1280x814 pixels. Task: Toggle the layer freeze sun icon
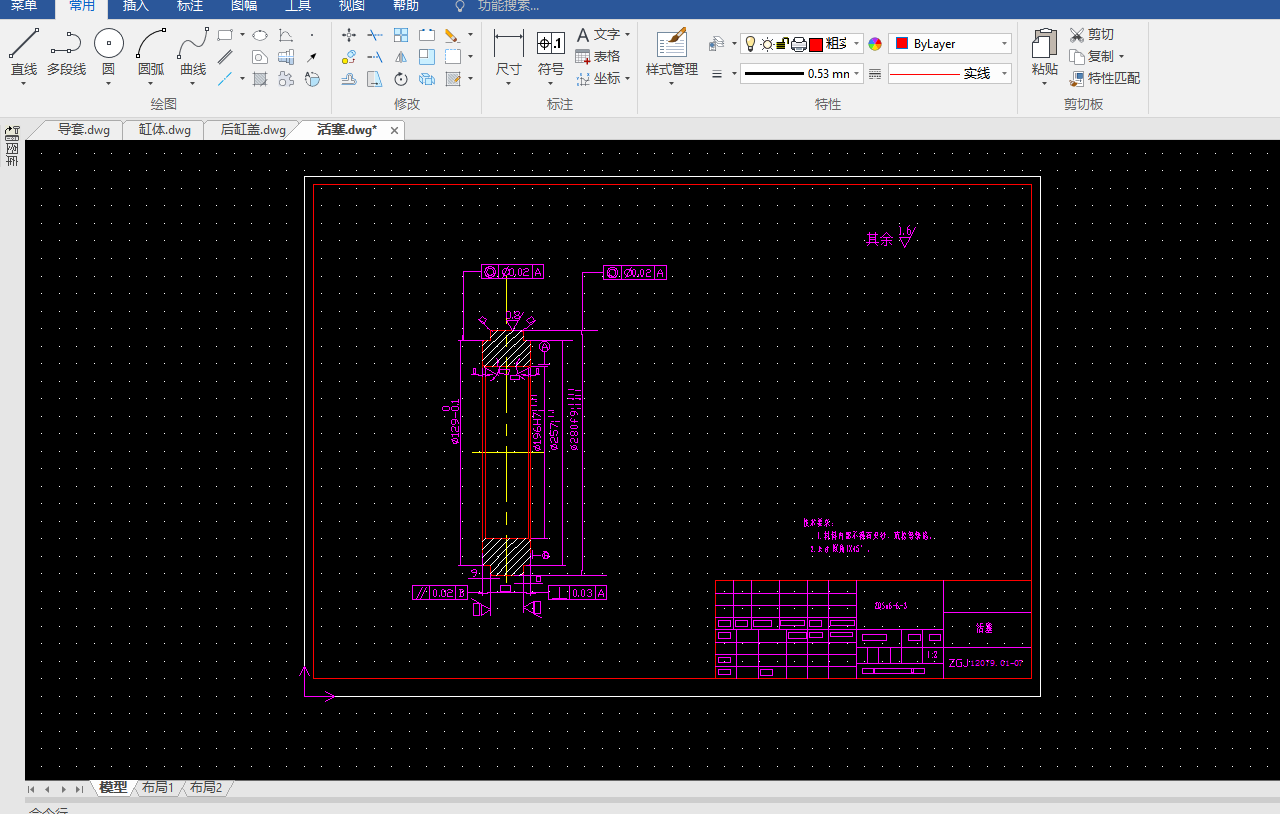tap(767, 44)
